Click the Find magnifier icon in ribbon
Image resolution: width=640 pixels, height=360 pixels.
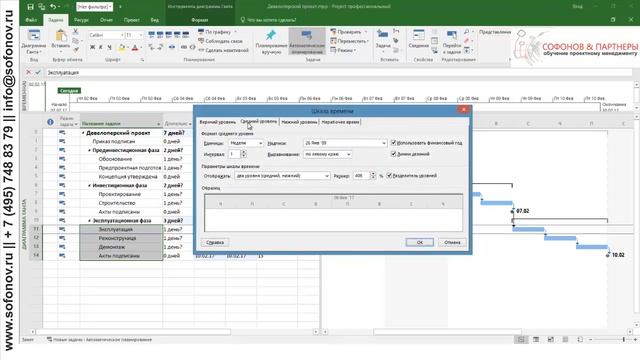(467, 31)
